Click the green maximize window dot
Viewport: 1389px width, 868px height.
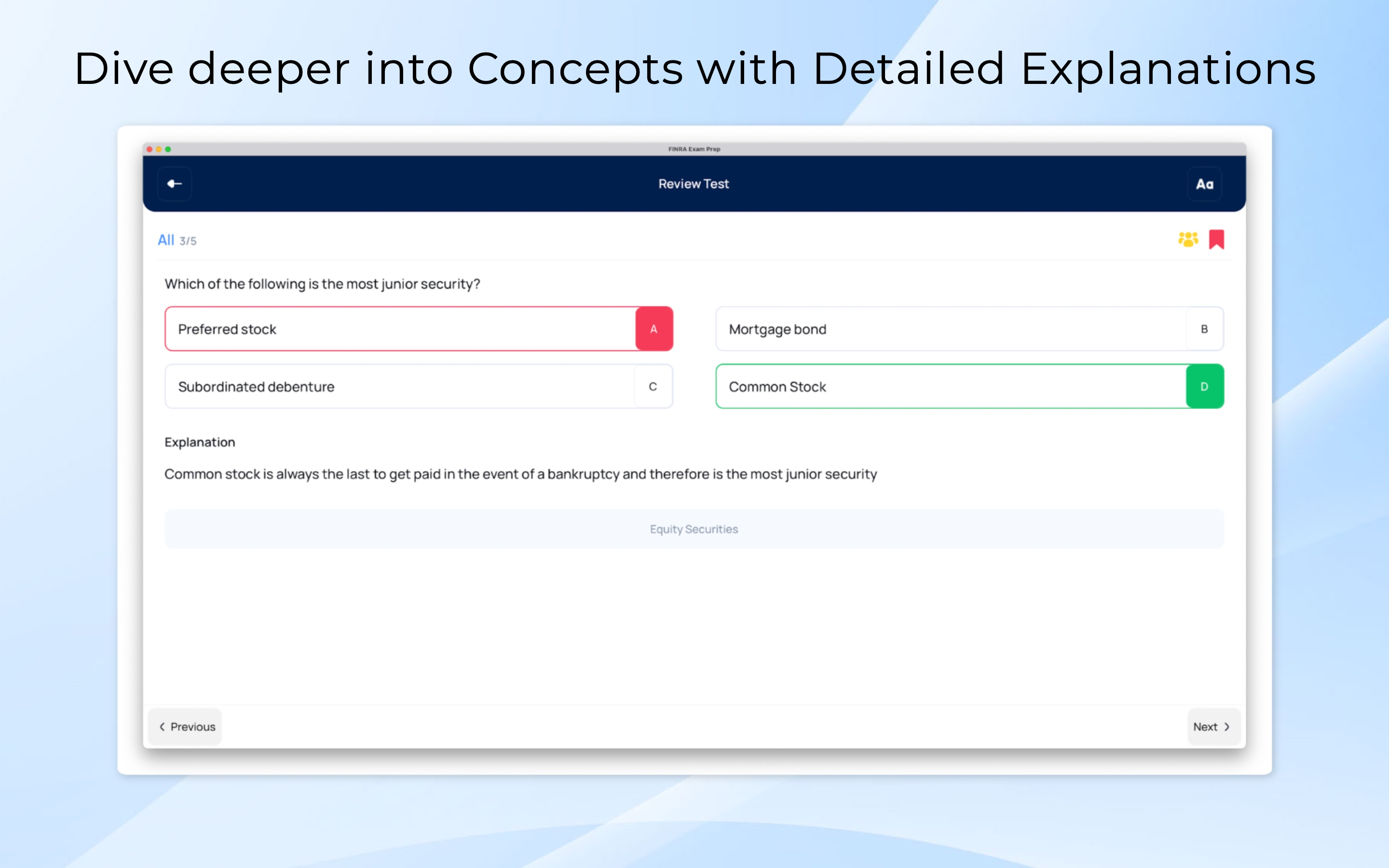click(x=168, y=149)
